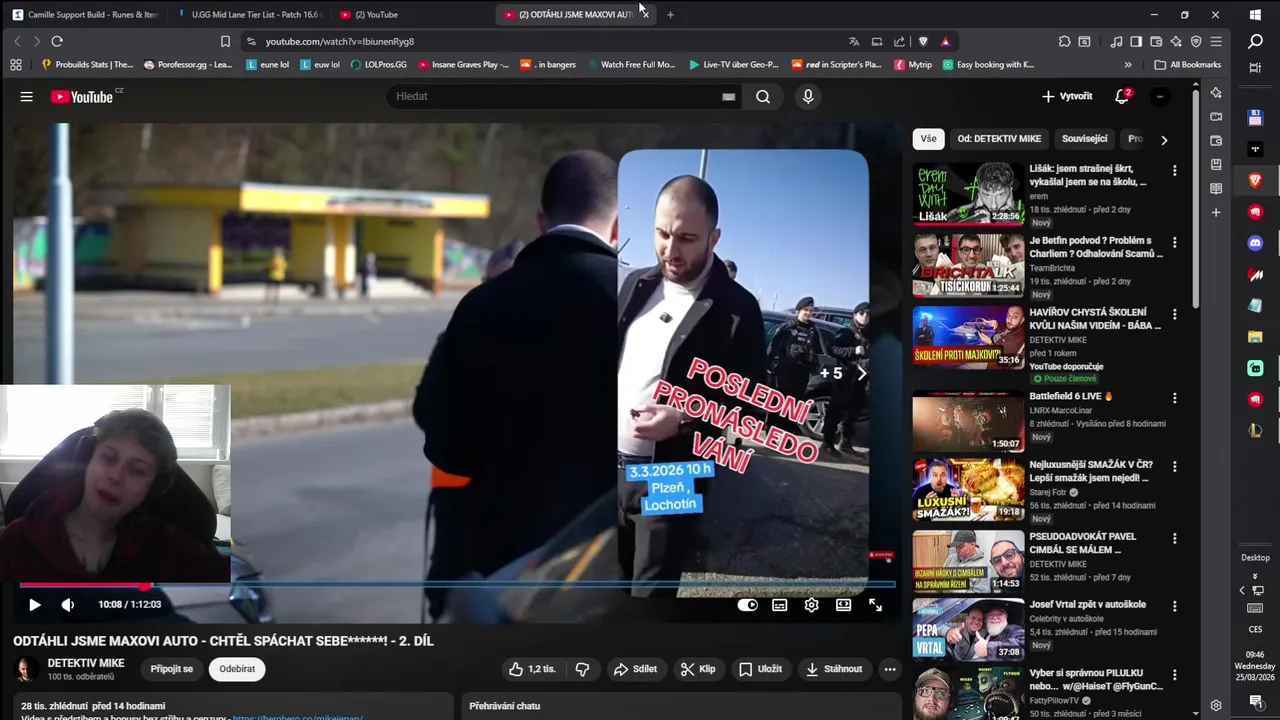Open Discord from the taskbar
This screenshot has width=1280, height=720.
[x=1256, y=243]
